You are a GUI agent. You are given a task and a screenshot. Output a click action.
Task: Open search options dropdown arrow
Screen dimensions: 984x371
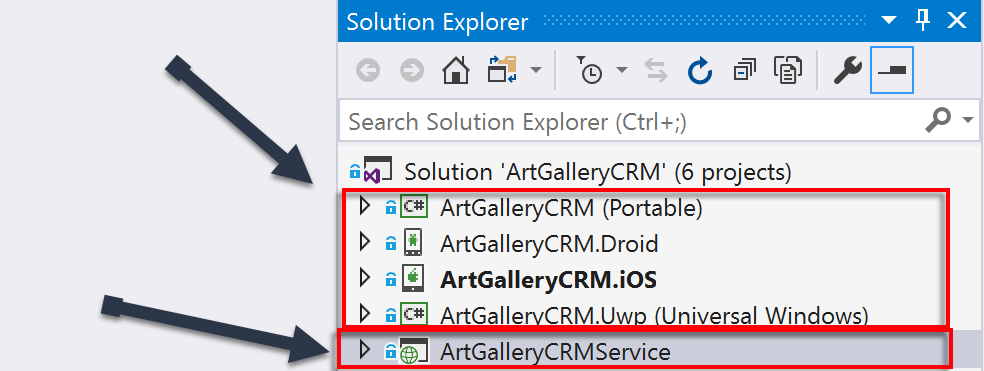pyautogui.click(x=967, y=119)
